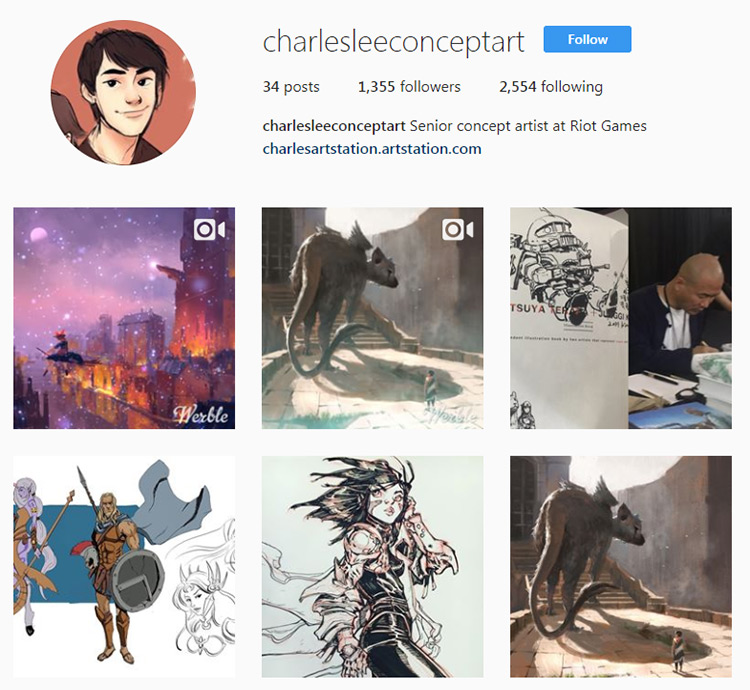Viewport: 750px width, 690px height.
Task: View the 1,355 followers list
Action: [409, 87]
